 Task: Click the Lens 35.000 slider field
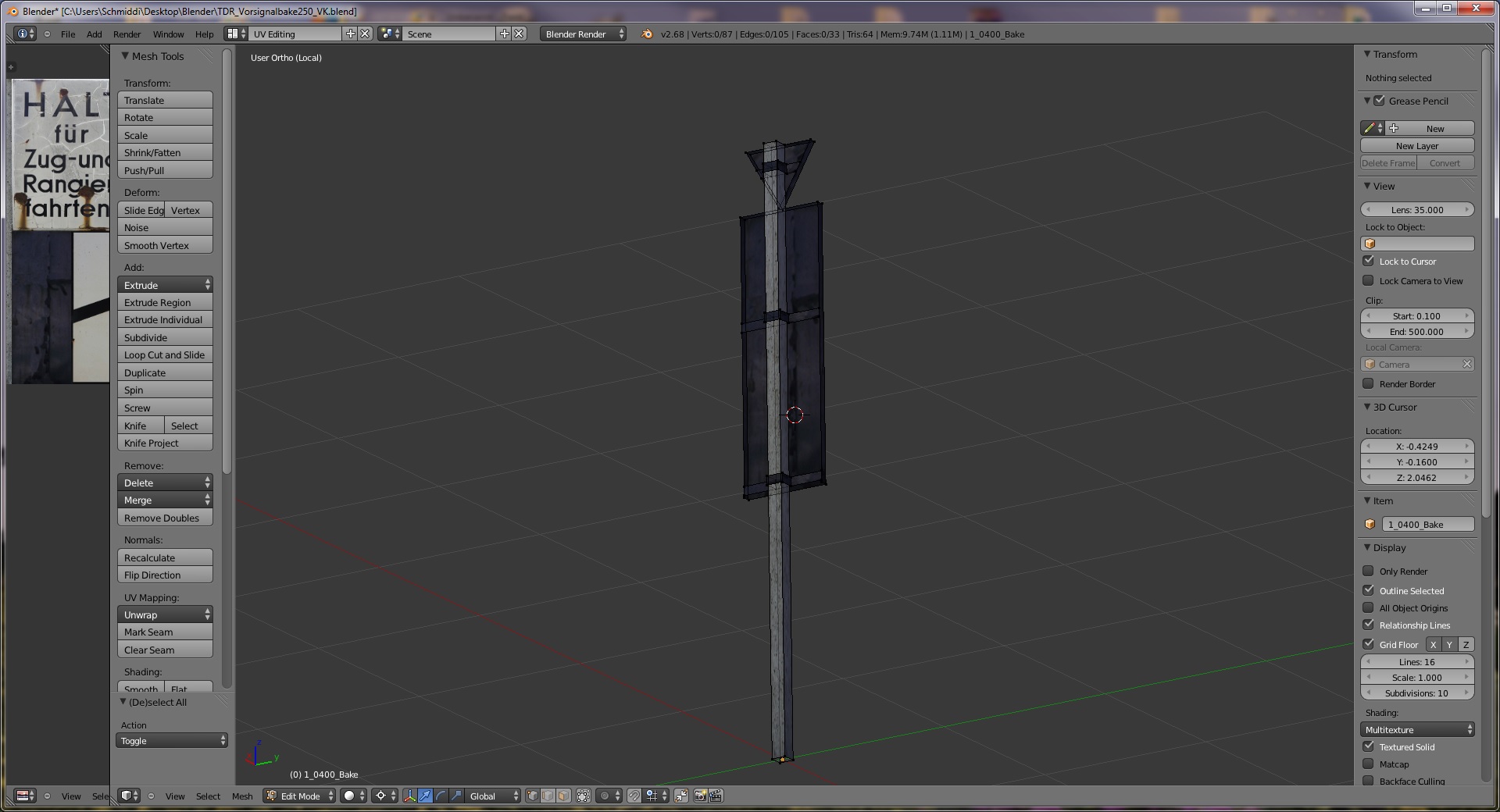[x=1417, y=209]
